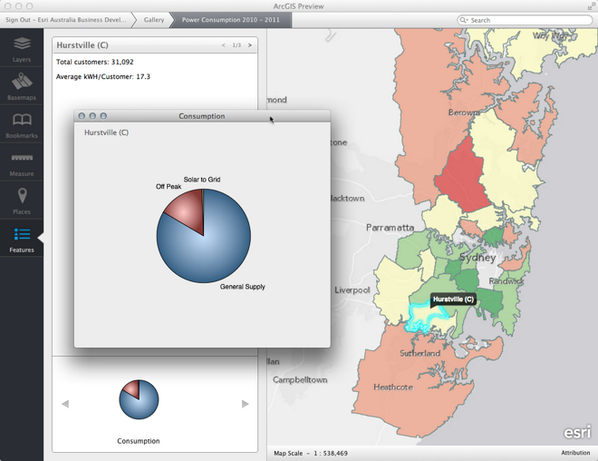Open the Places panel
The image size is (598, 461).
[22, 200]
